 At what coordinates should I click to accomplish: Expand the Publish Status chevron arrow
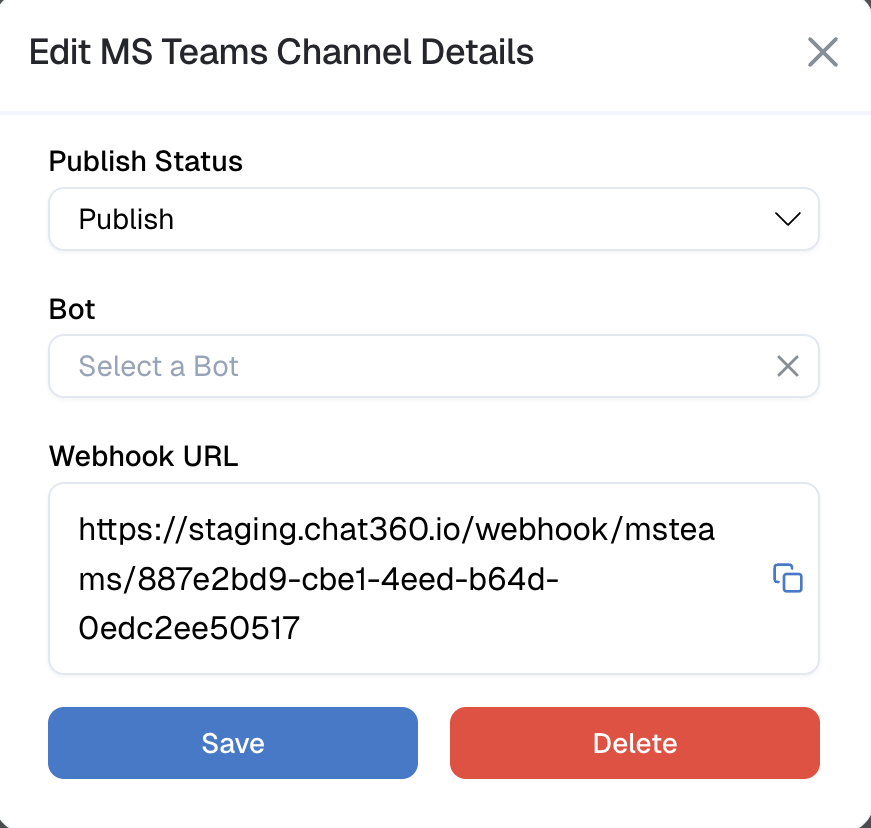[x=788, y=219]
